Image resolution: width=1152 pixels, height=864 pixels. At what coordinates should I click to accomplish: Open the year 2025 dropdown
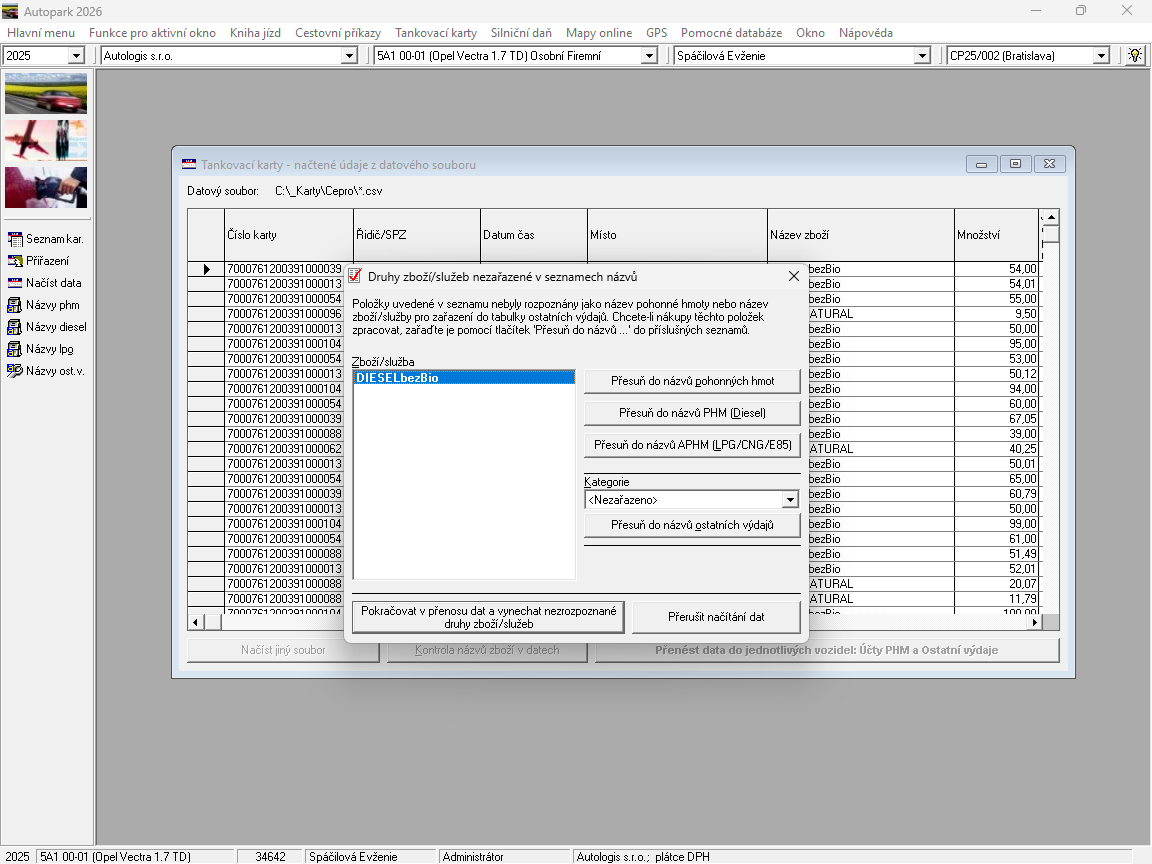tap(76, 56)
